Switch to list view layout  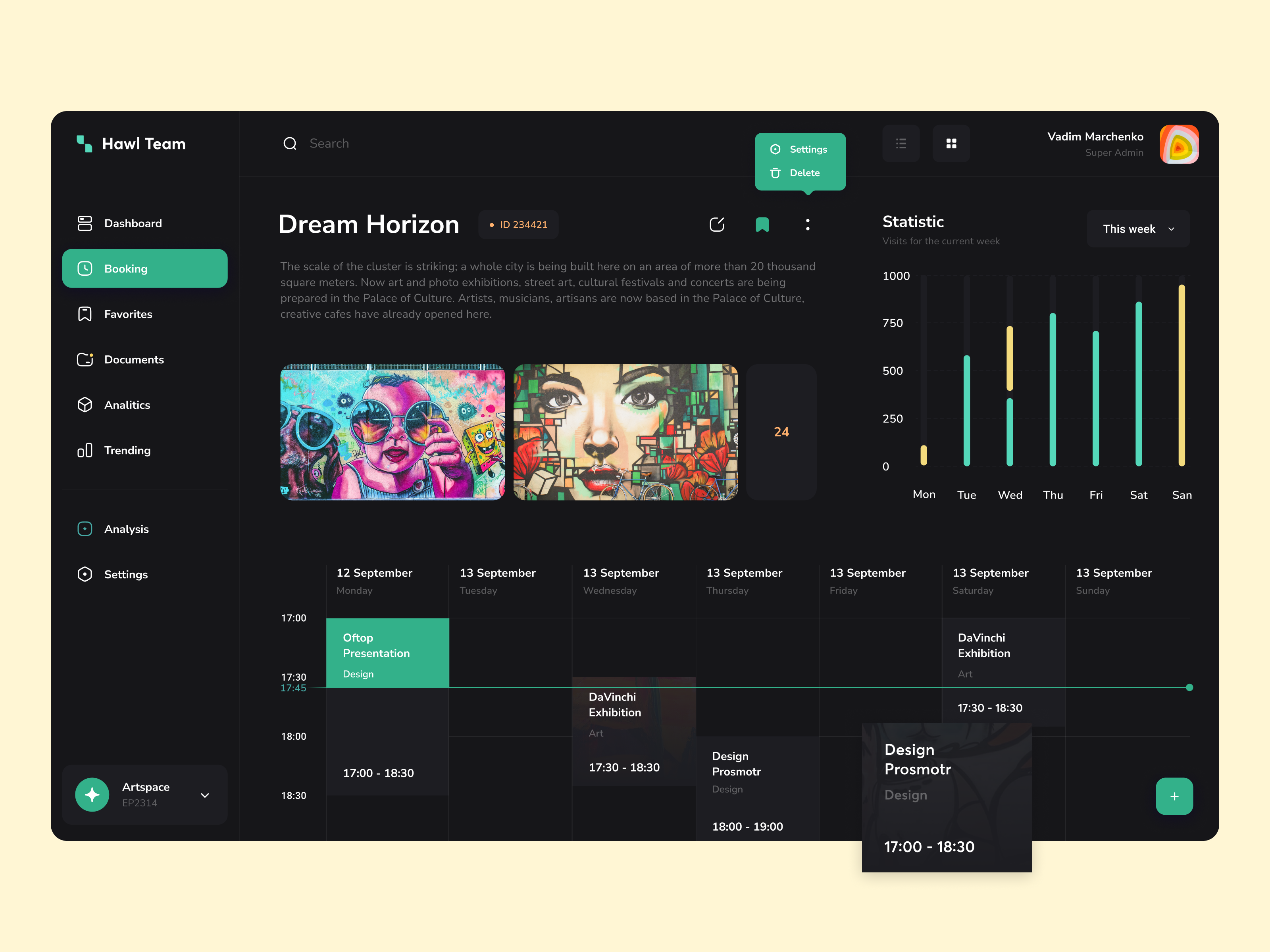click(901, 144)
